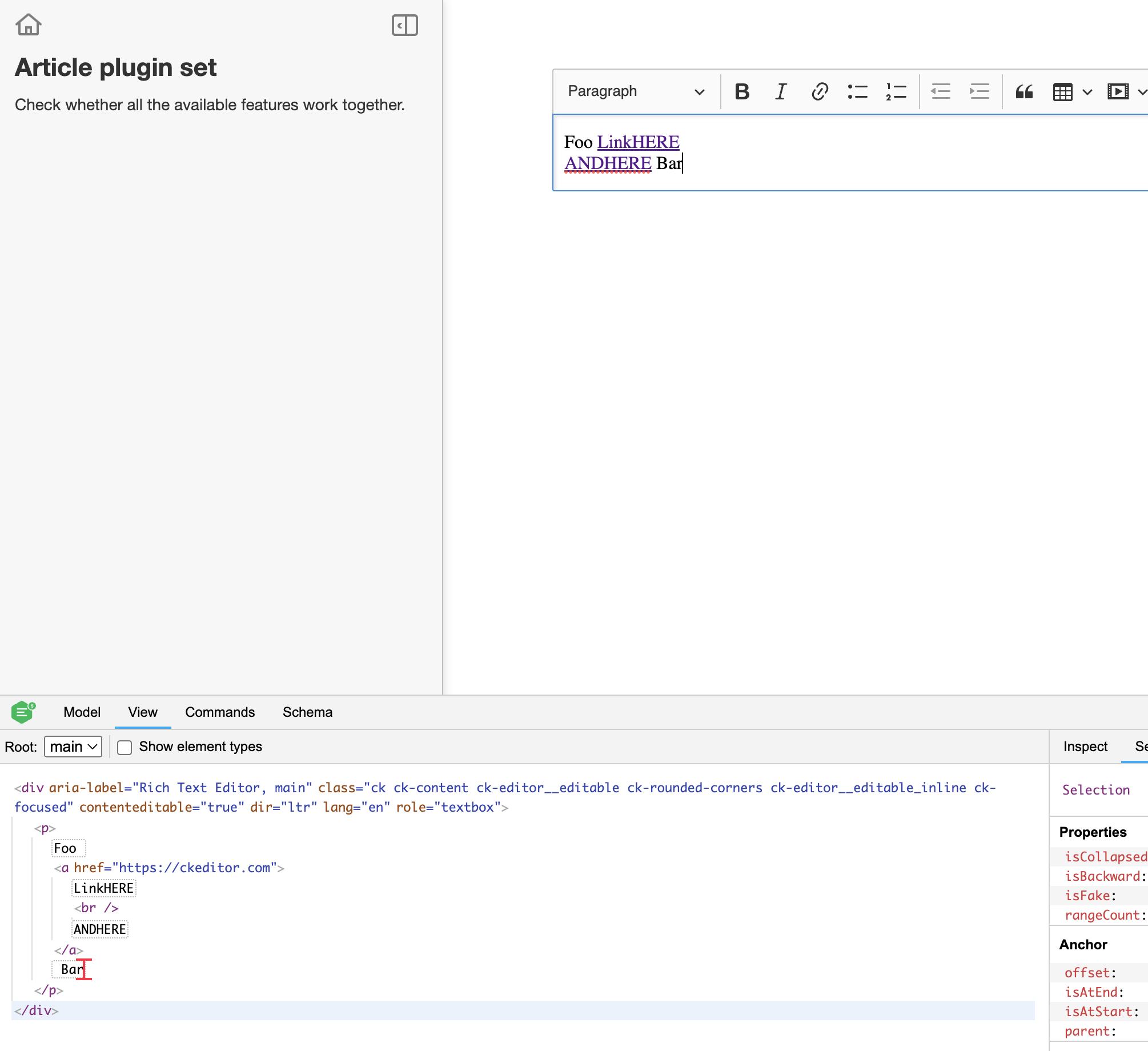Toggle the inspector side panel layout
Image resolution: width=1148 pixels, height=1051 pixels.
point(405,25)
